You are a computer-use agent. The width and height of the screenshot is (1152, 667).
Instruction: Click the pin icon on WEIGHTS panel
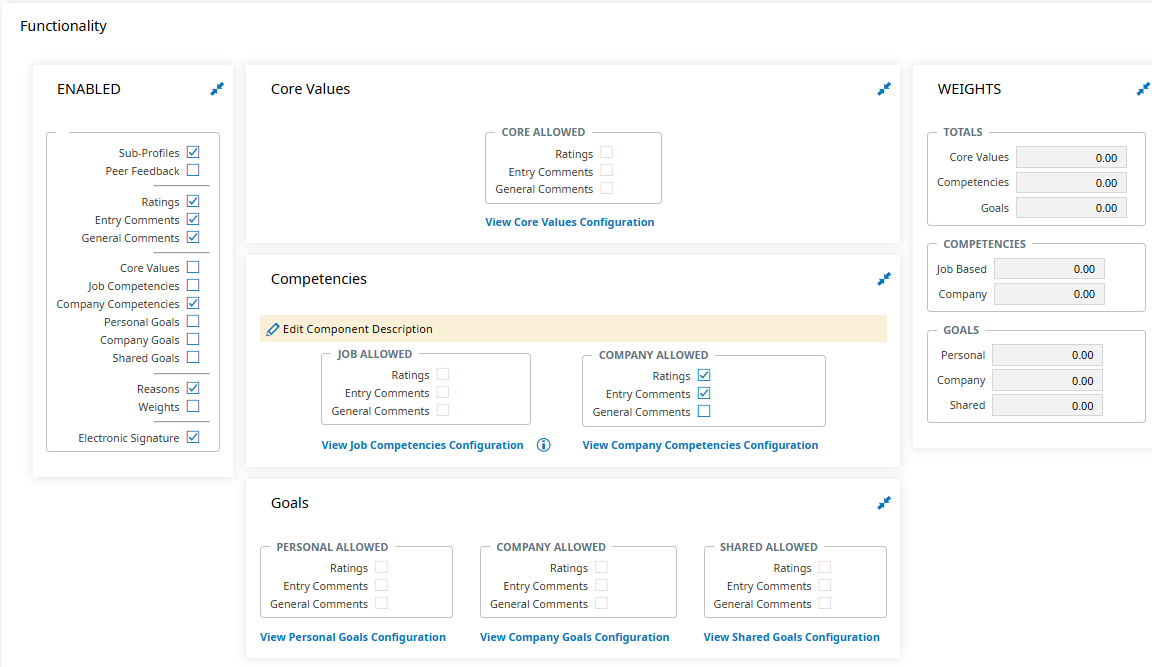tap(1143, 89)
